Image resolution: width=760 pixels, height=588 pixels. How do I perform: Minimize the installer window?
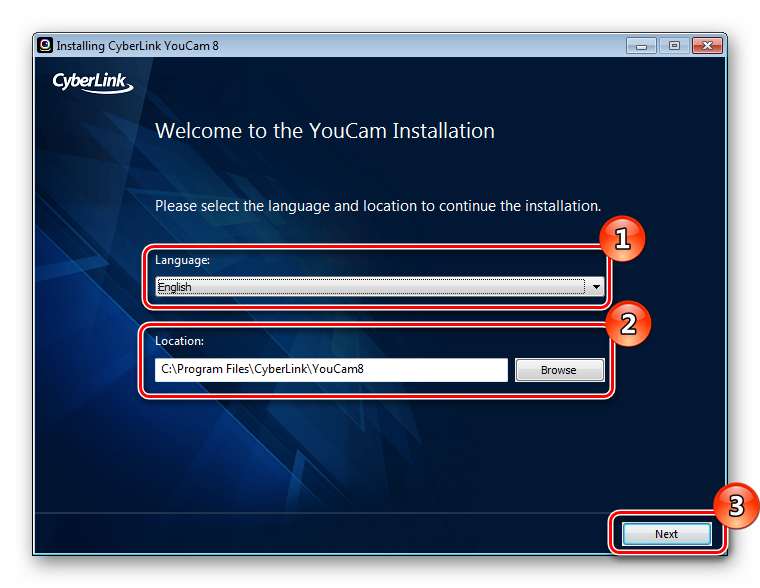[x=641, y=46]
